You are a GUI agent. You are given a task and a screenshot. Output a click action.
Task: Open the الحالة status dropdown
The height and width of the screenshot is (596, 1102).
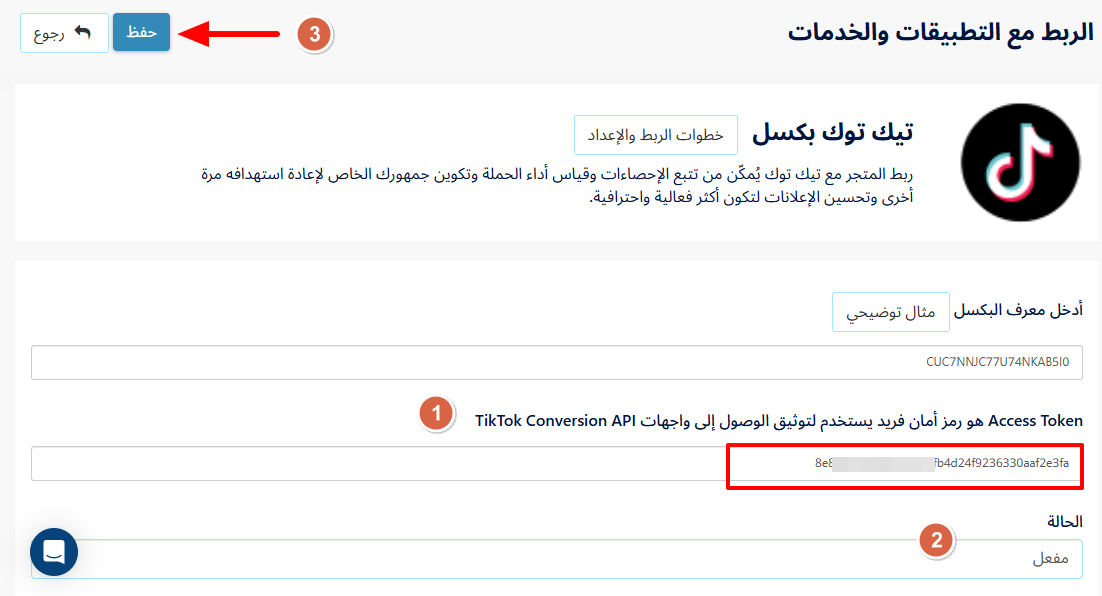tap(557, 559)
